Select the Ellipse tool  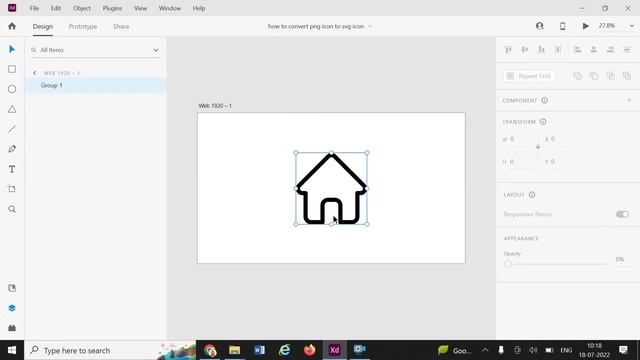point(12,89)
